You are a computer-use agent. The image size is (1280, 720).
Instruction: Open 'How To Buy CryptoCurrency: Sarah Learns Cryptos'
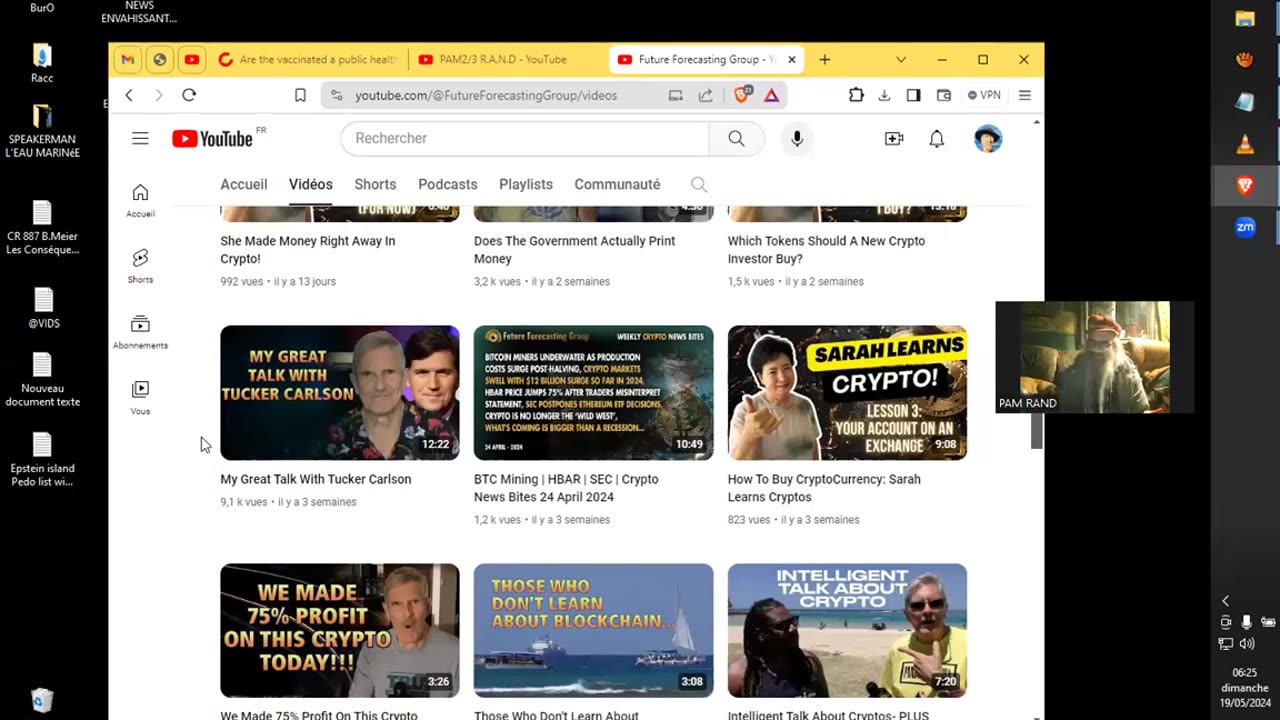824,488
